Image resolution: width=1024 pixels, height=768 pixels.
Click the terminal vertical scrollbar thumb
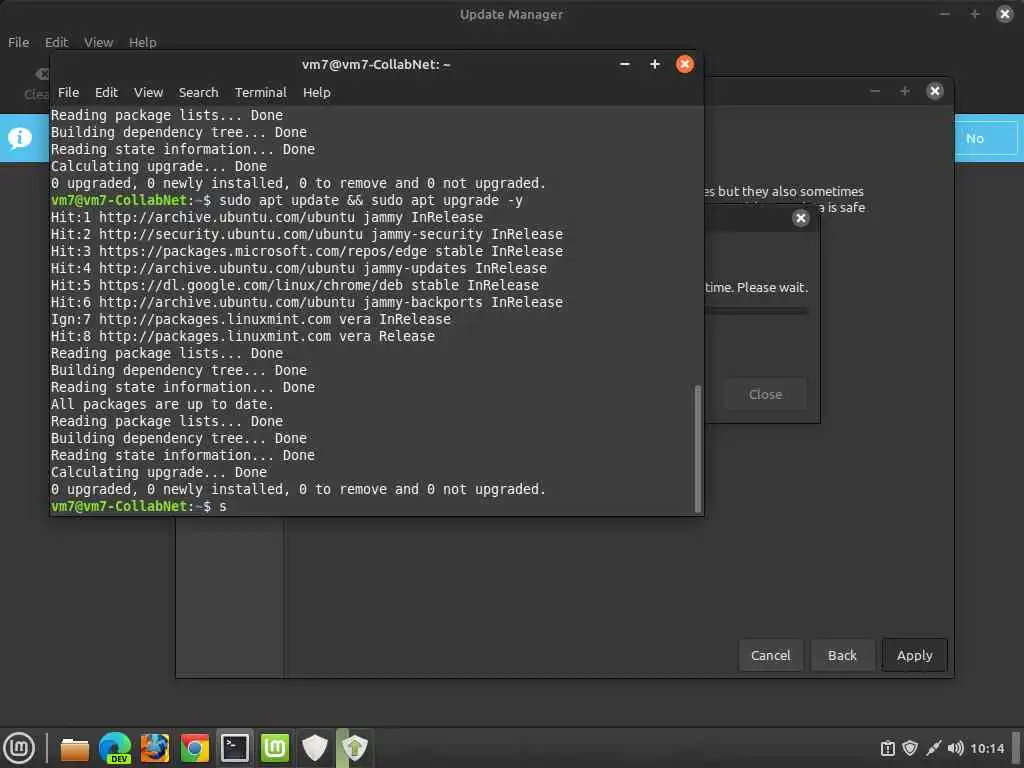coord(697,449)
